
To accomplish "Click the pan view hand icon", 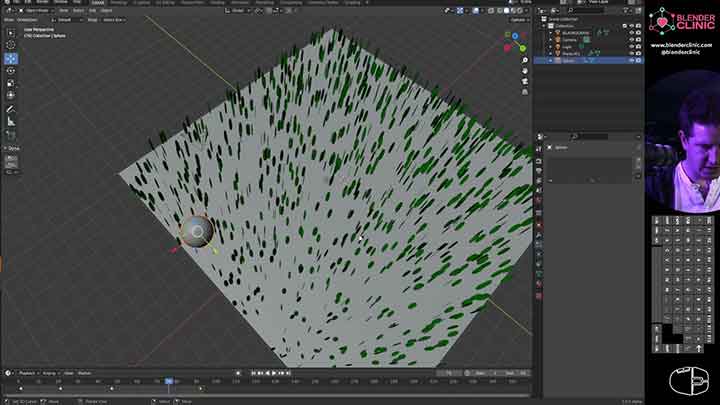I will coord(525,71).
